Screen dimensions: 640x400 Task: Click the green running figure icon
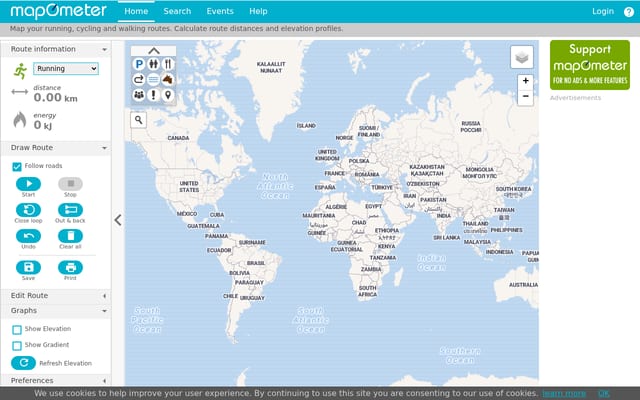coord(20,71)
